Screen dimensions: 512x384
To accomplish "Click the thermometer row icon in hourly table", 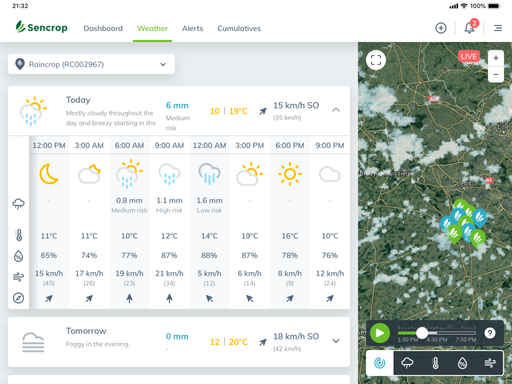I will coord(19,235).
